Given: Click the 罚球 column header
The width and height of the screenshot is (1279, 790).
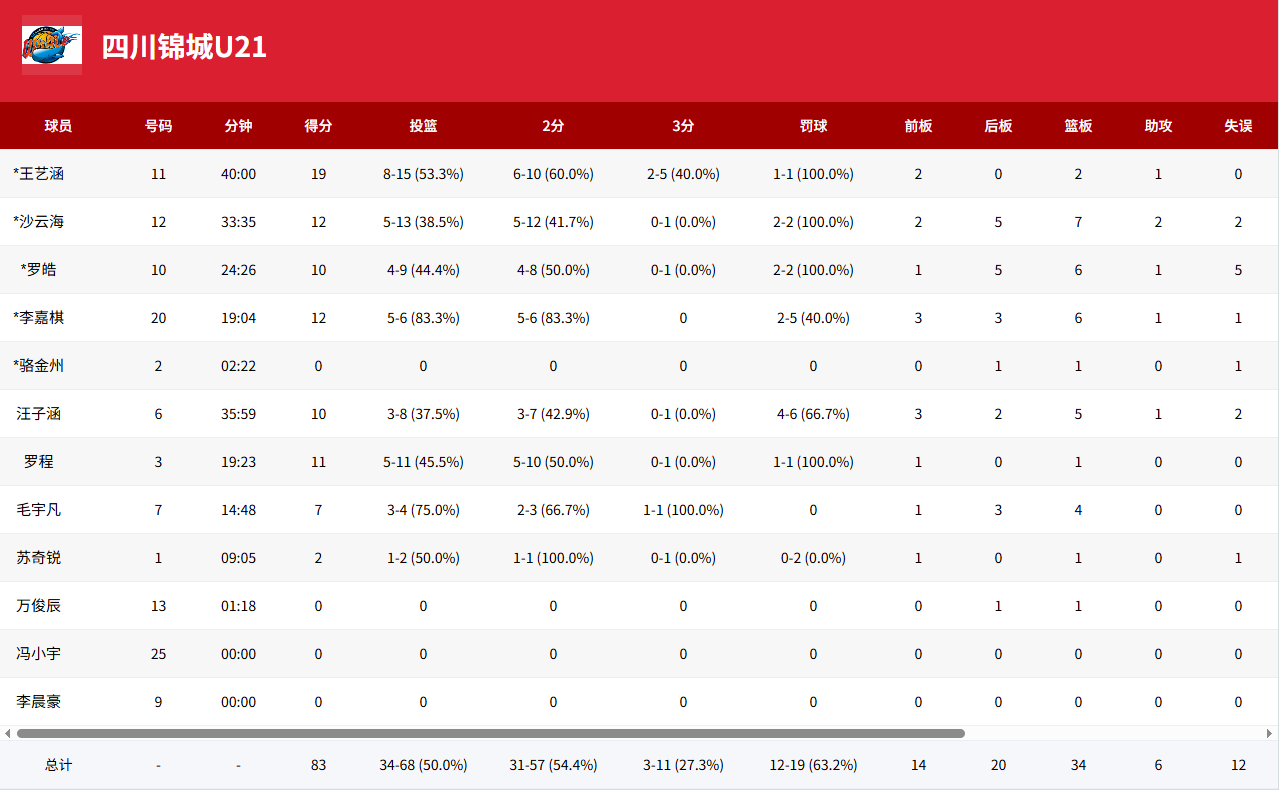Looking at the screenshot, I should (813, 126).
